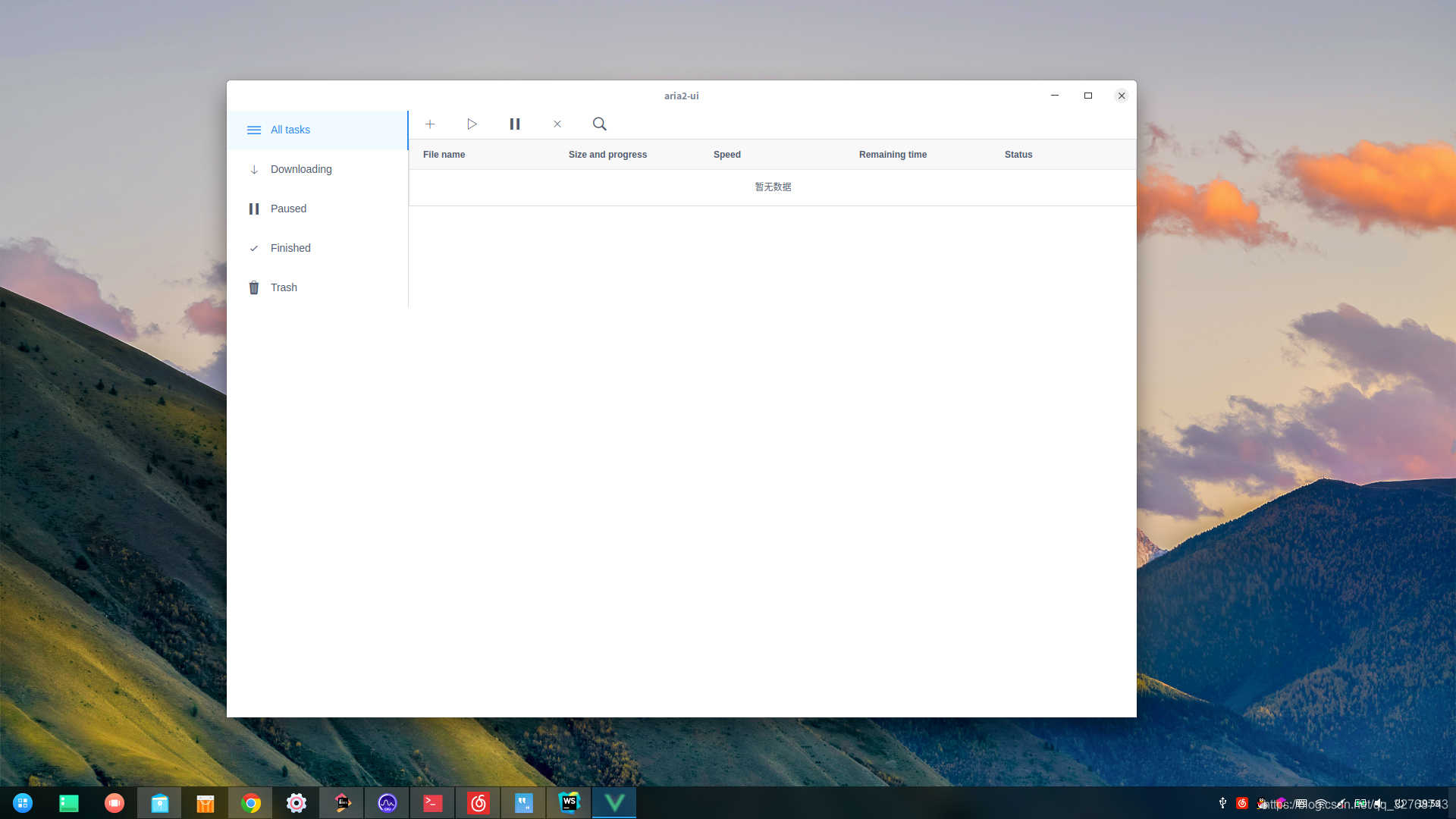
Task: Click the USB device tray icon
Action: [x=1222, y=803]
